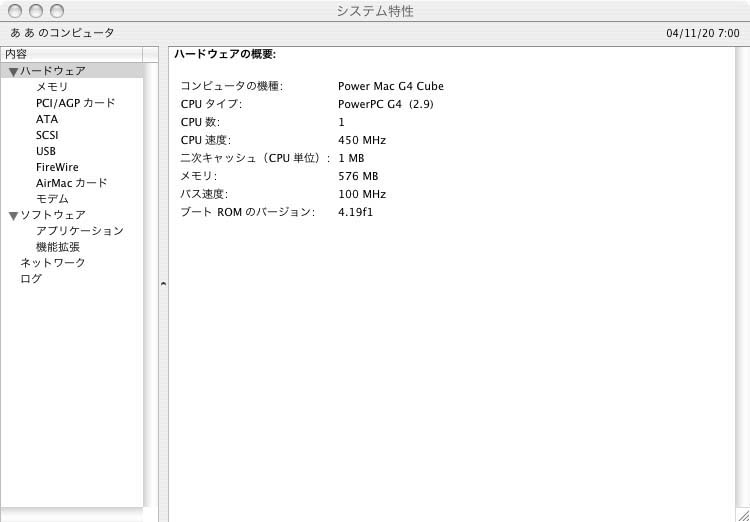Click the コンピュータの機種 label
Viewport: 750px width, 522px height.
232,86
